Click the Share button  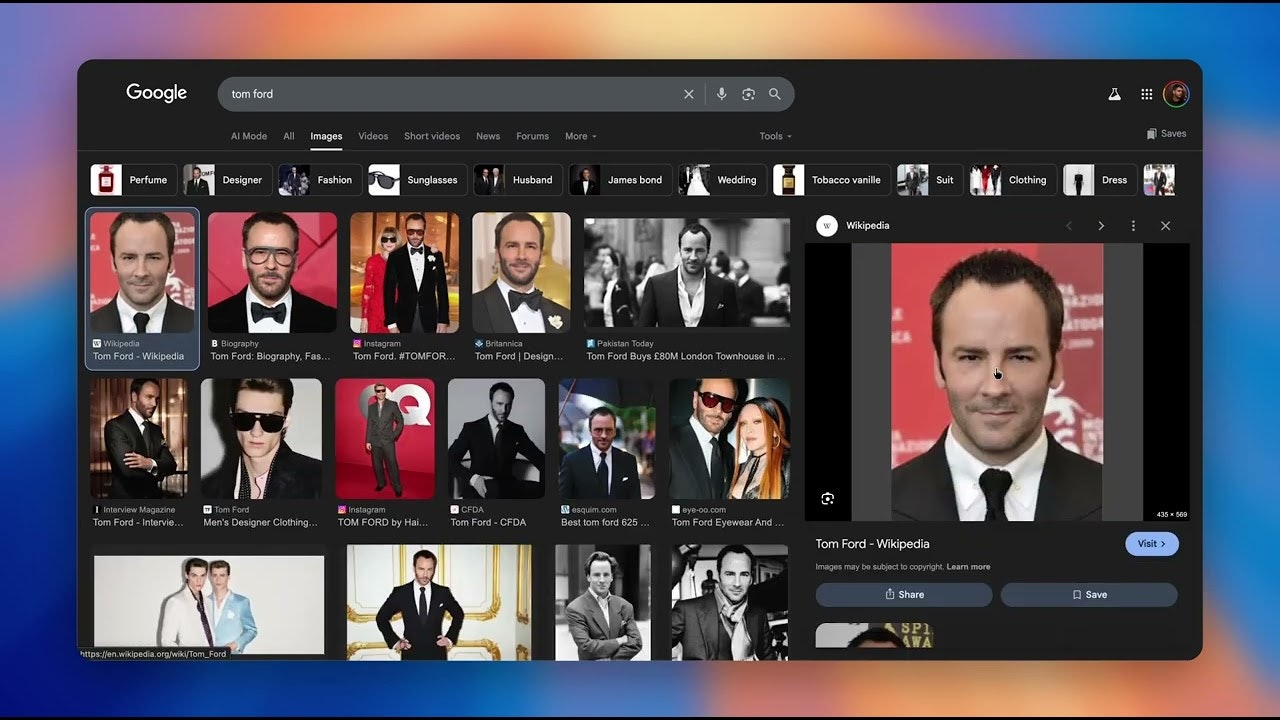(904, 594)
